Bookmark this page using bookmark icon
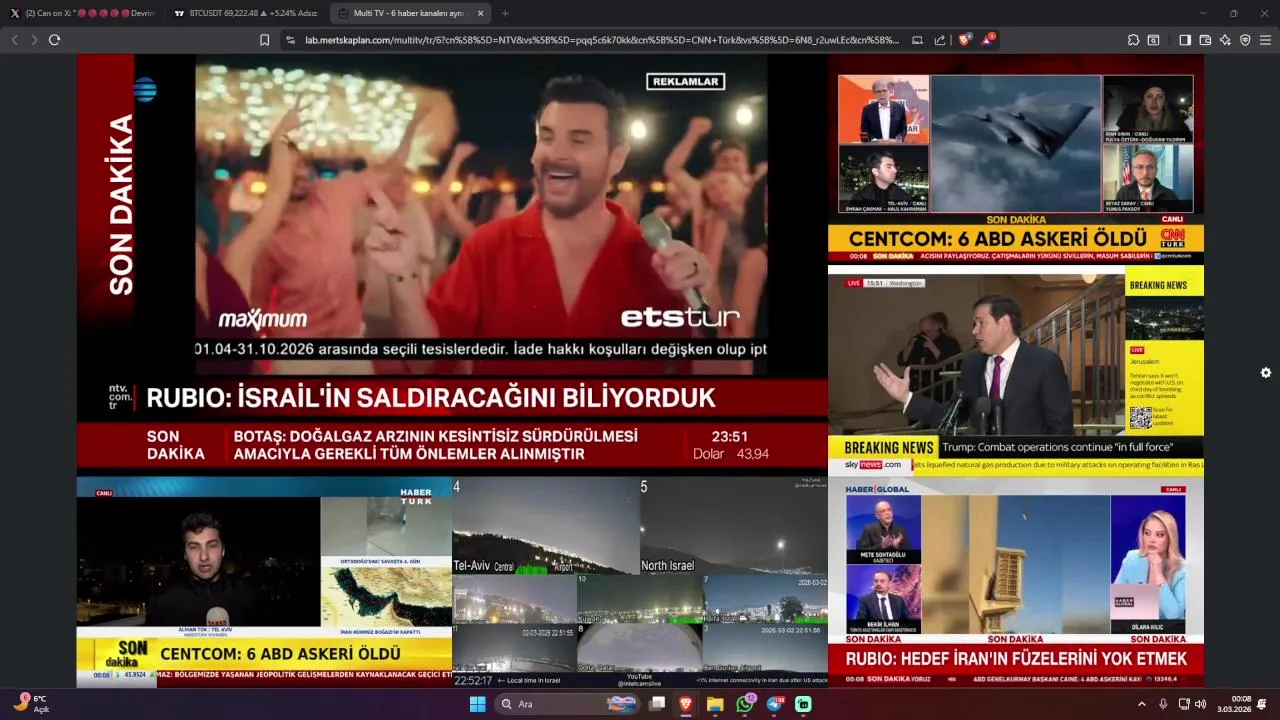The image size is (1280, 720). (x=264, y=40)
